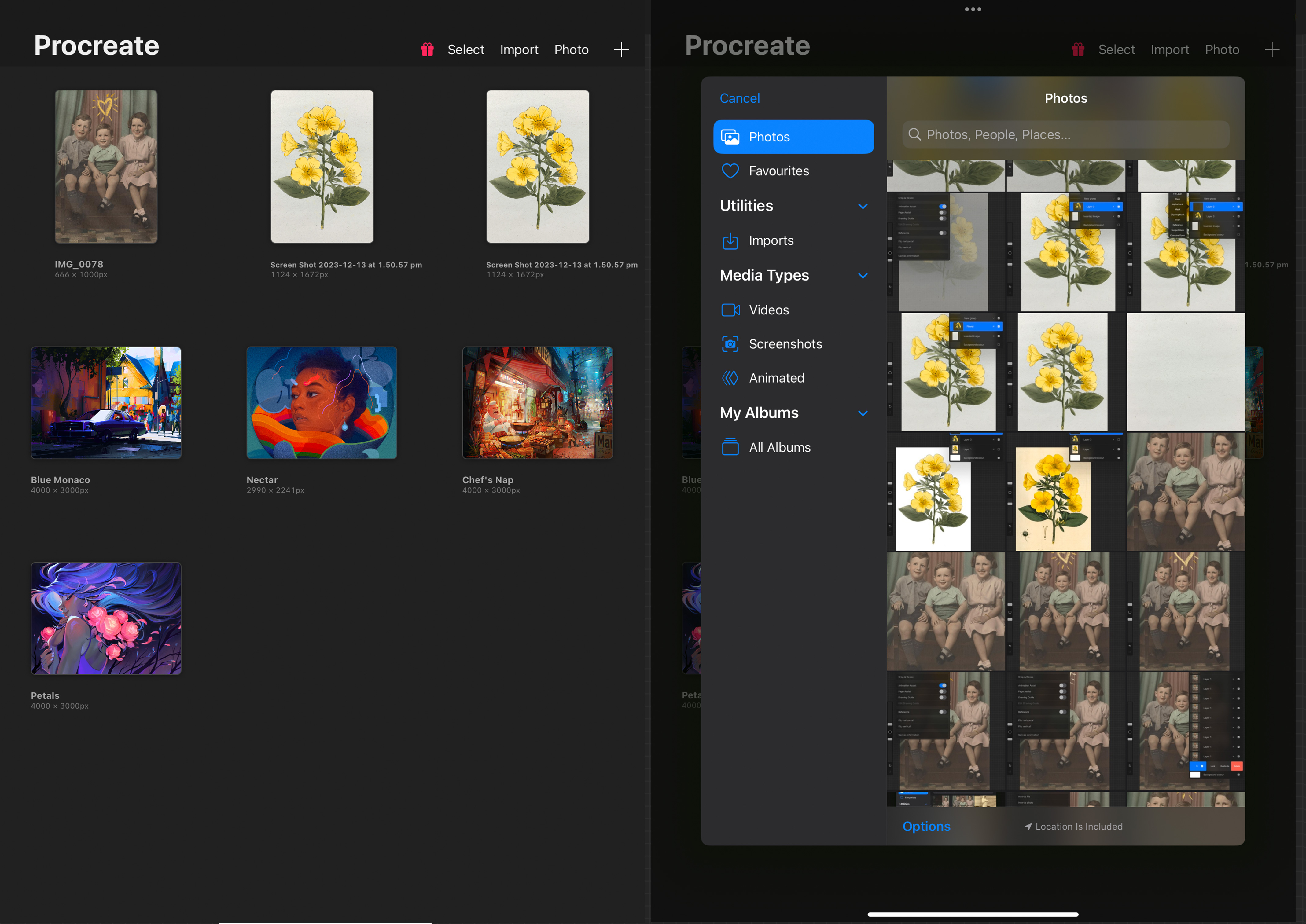Select Videos media type

768,310
